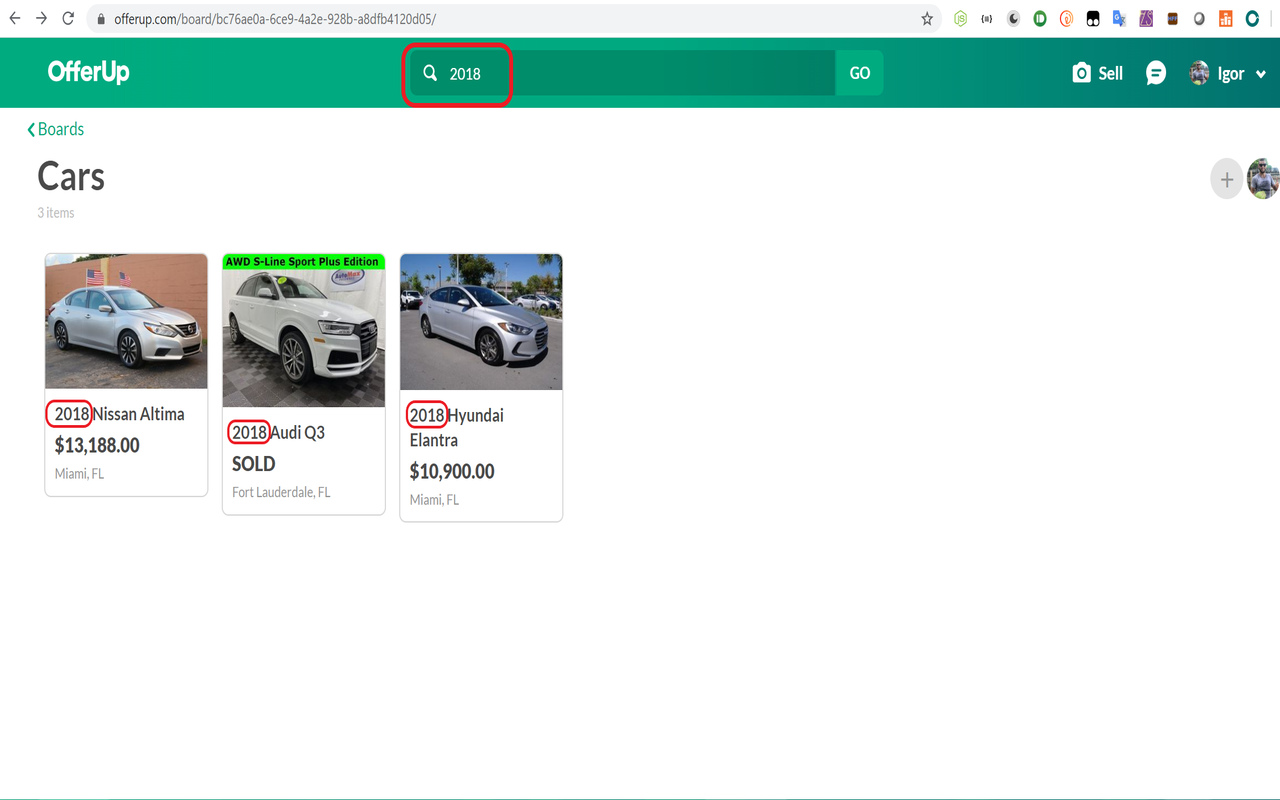The image size is (1280, 800).
Task: Click the Igor username in header
Action: tap(1231, 73)
